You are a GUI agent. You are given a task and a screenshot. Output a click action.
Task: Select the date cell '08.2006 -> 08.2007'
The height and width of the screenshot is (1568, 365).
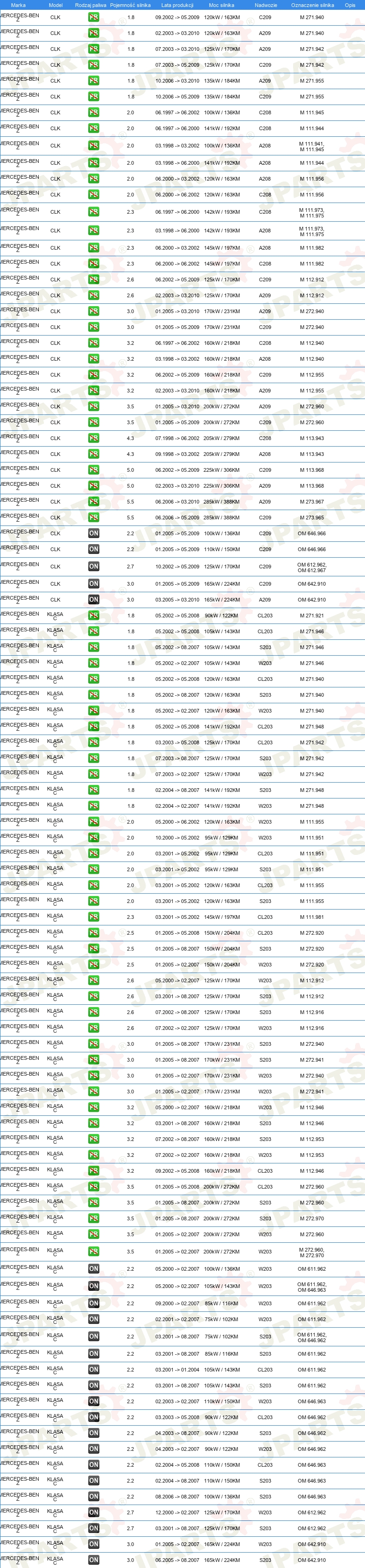click(x=177, y=1496)
